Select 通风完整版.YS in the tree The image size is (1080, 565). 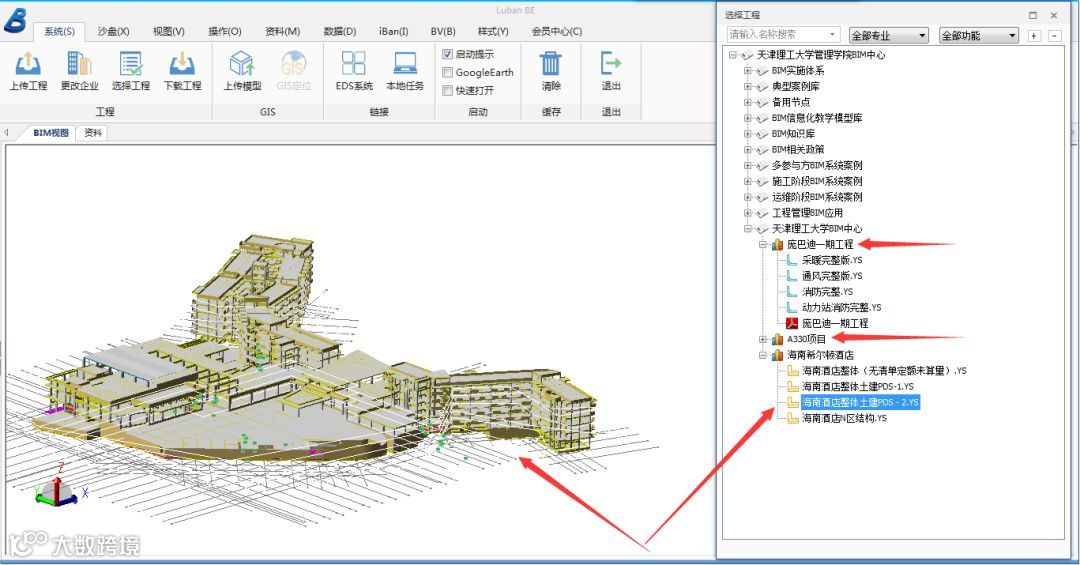point(831,276)
